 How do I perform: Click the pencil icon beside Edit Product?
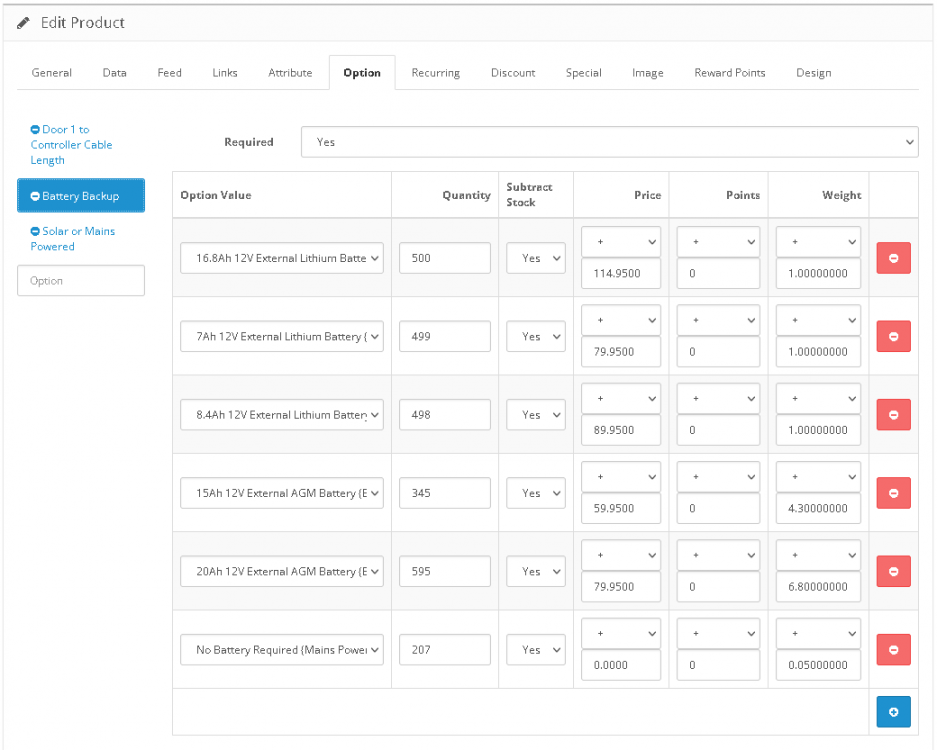[x=23, y=23]
